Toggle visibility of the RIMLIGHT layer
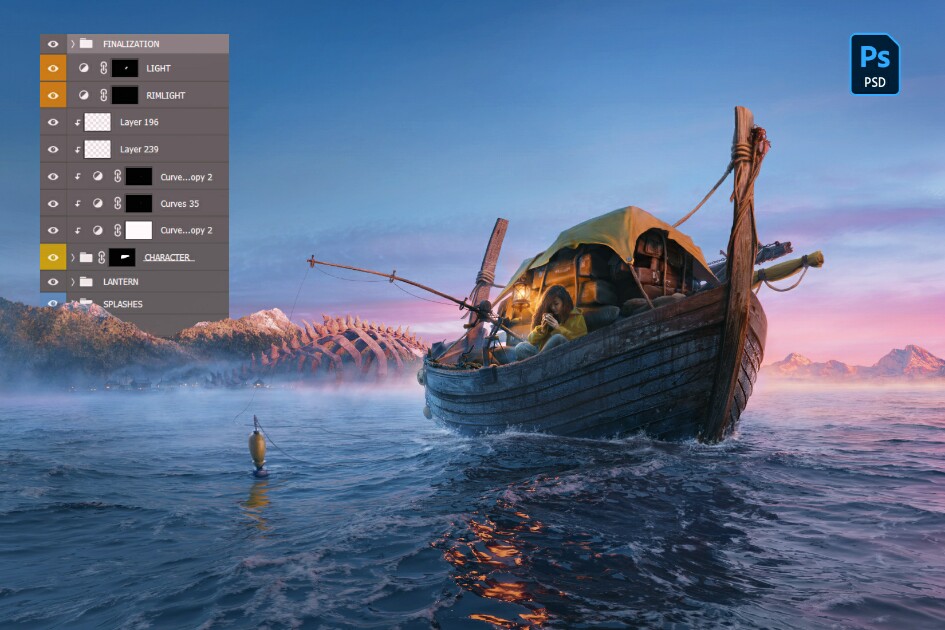The image size is (945, 630). [x=53, y=95]
